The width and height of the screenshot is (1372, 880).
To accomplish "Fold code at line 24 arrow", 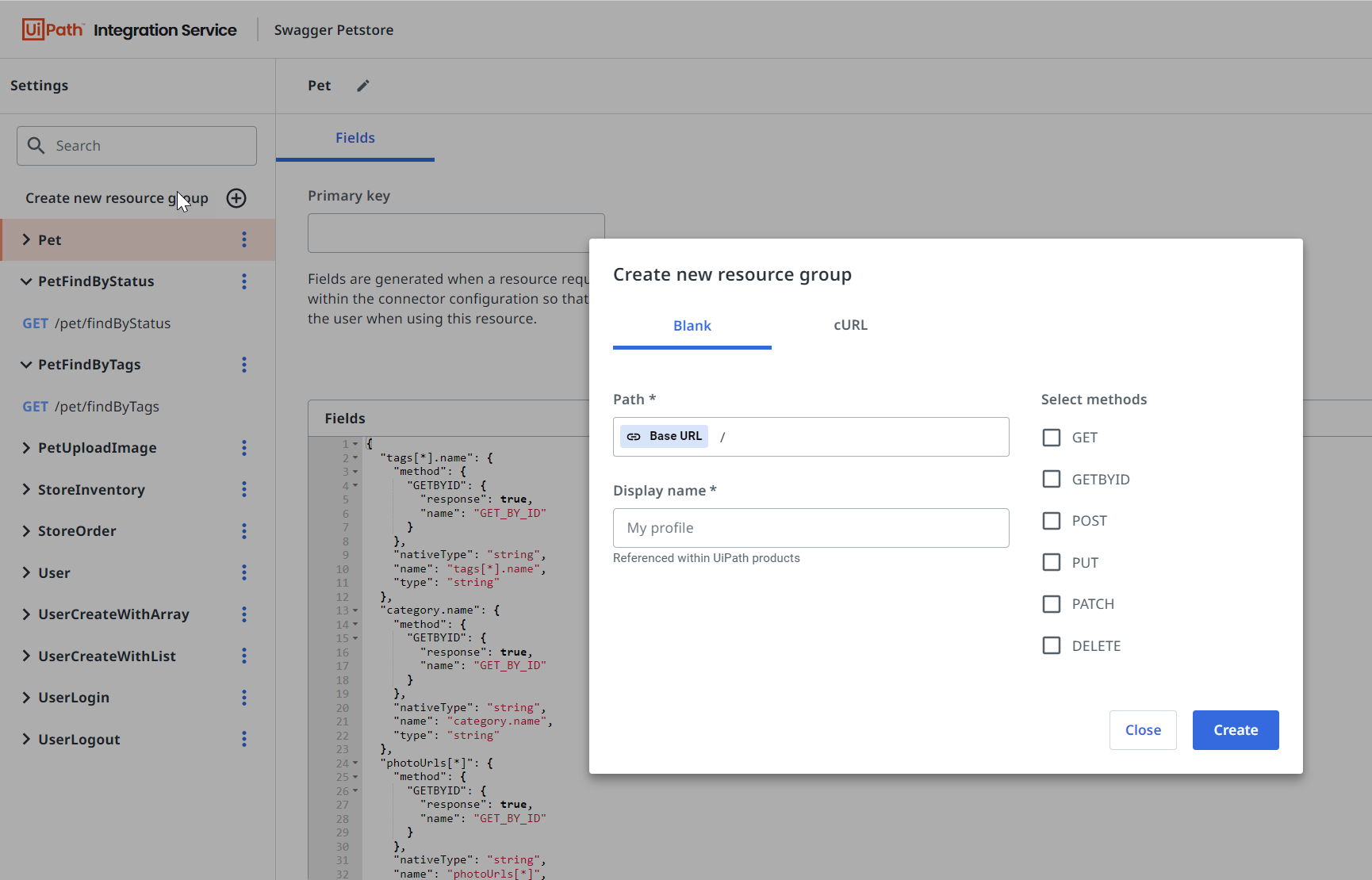I will point(355,763).
